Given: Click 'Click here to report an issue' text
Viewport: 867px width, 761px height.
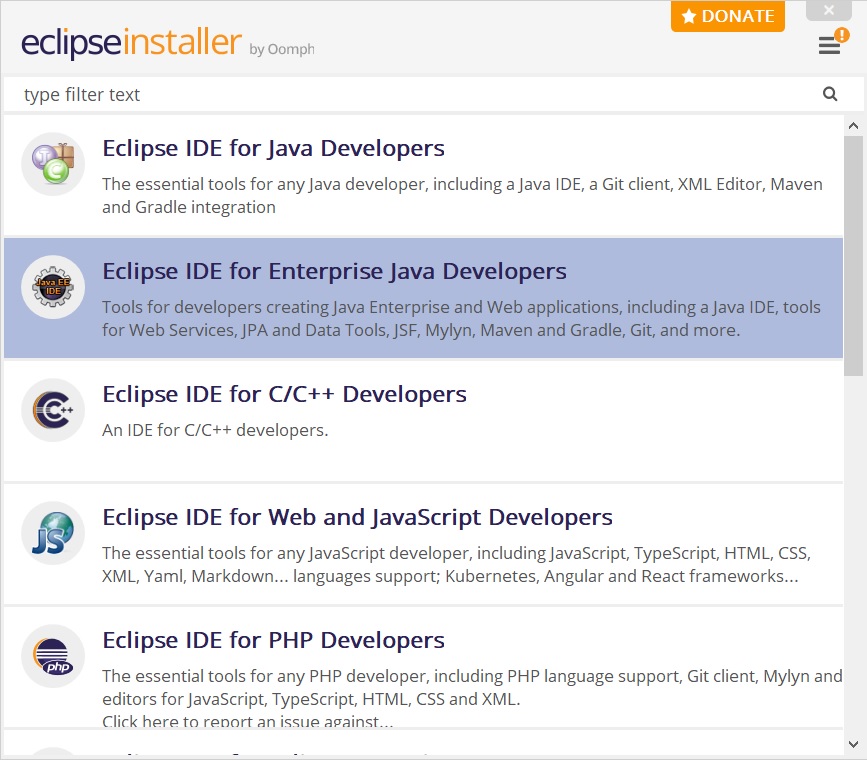Looking at the screenshot, I should [247, 721].
